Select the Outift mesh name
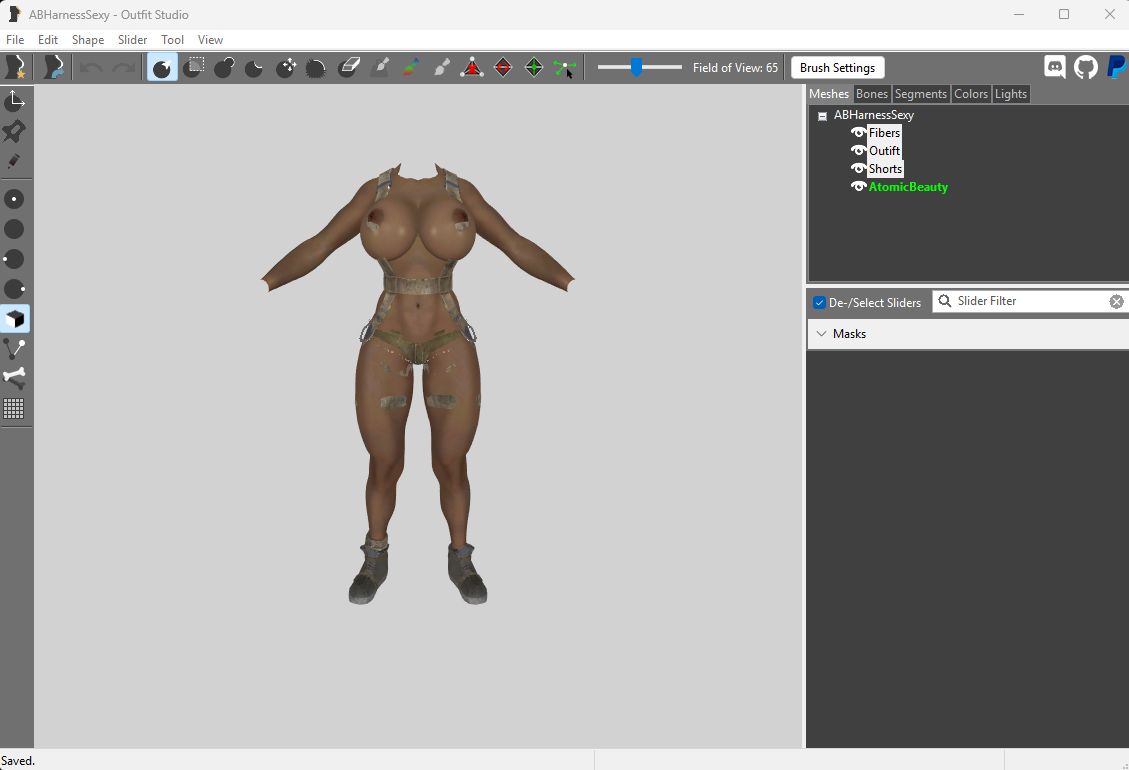Screen dimensions: 1129x770 (x=884, y=151)
